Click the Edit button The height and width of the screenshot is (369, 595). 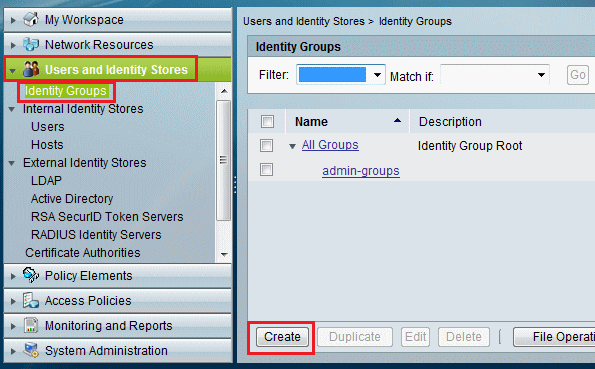click(x=416, y=337)
